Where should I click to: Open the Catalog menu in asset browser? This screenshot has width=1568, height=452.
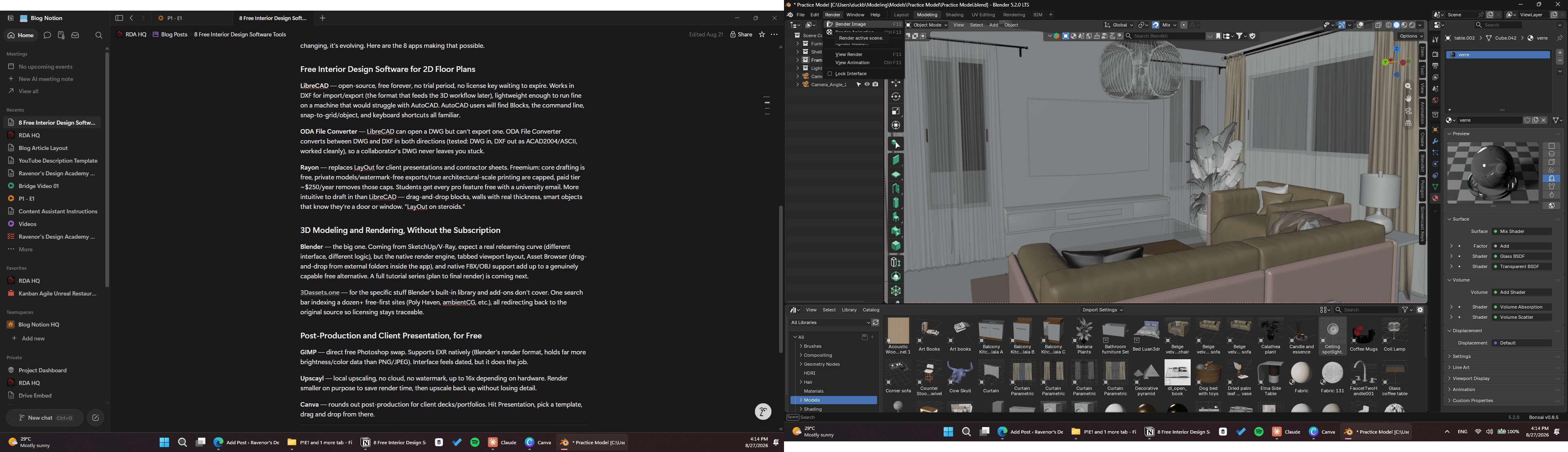[871, 310]
